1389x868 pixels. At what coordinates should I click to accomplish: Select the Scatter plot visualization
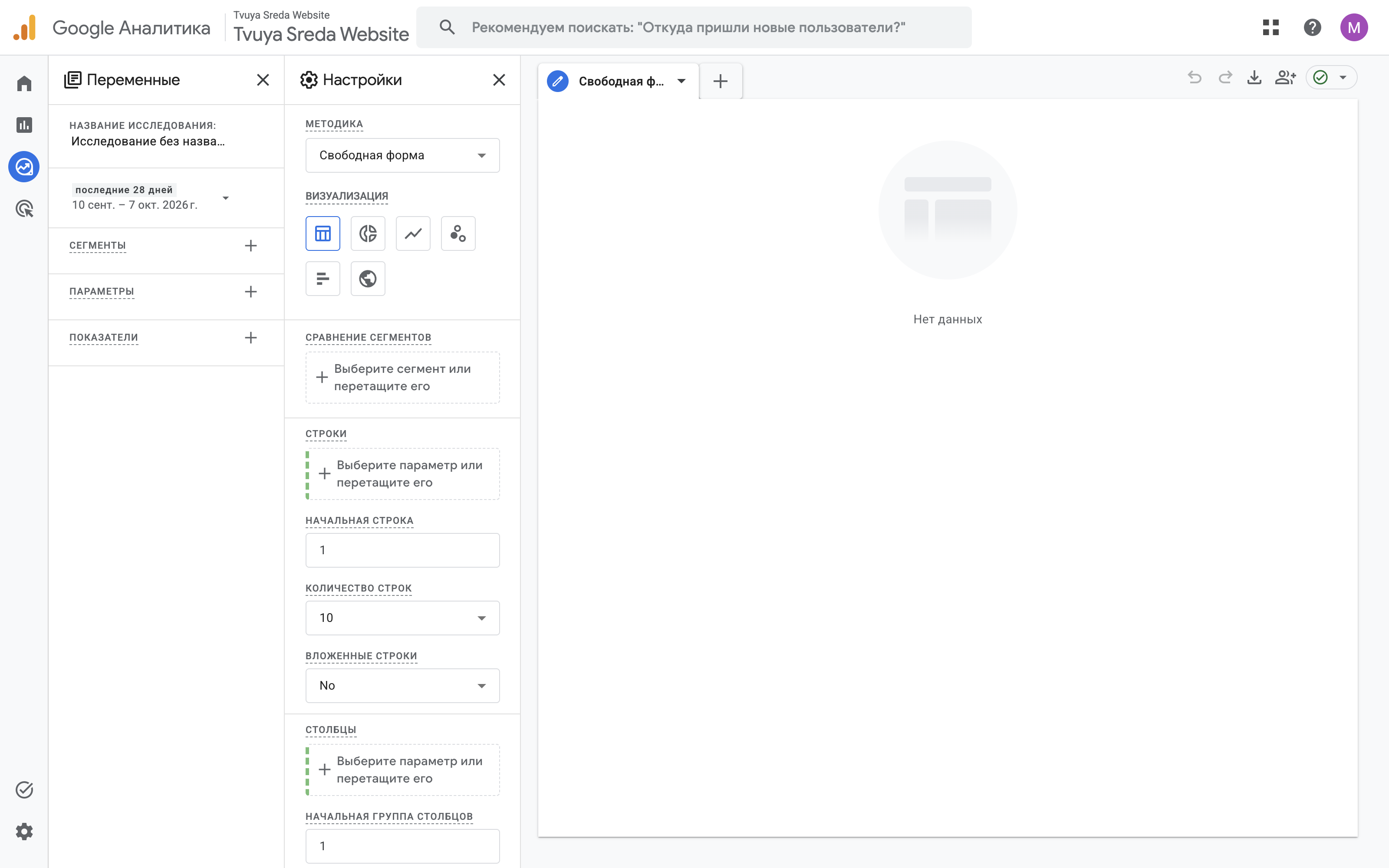click(458, 233)
